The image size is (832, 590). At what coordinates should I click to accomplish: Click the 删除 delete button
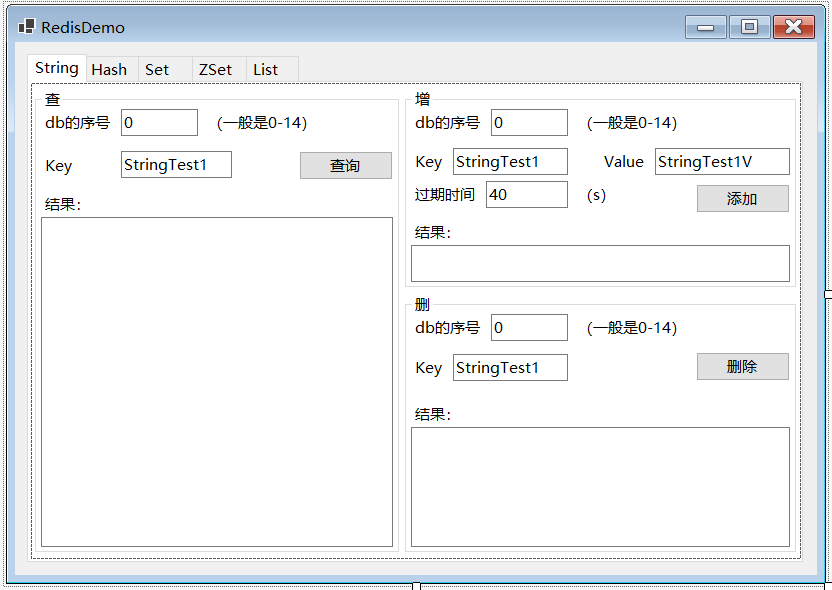click(743, 367)
